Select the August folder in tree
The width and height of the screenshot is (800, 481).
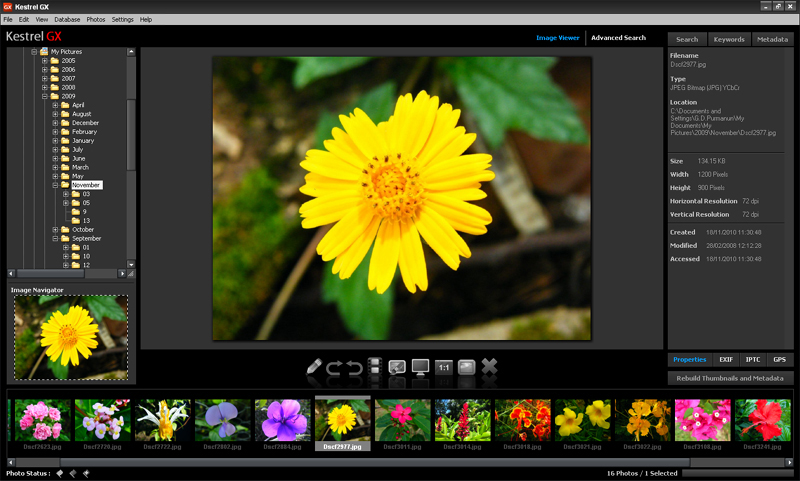(x=82, y=114)
